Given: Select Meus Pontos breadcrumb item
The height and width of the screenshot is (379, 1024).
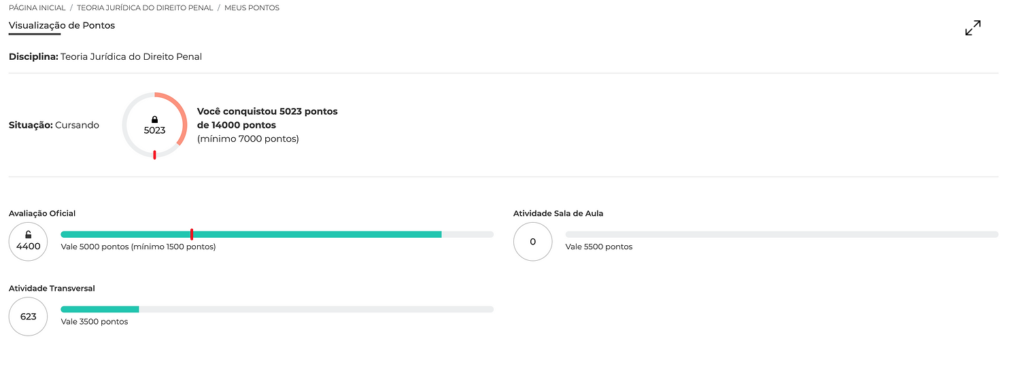Looking at the screenshot, I should click(252, 8).
